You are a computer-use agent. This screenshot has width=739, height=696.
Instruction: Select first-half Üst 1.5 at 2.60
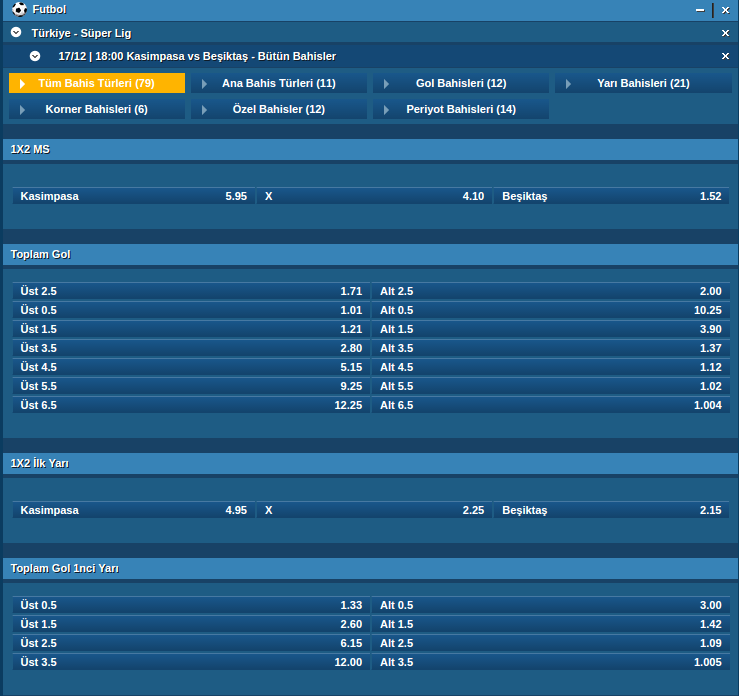point(191,624)
